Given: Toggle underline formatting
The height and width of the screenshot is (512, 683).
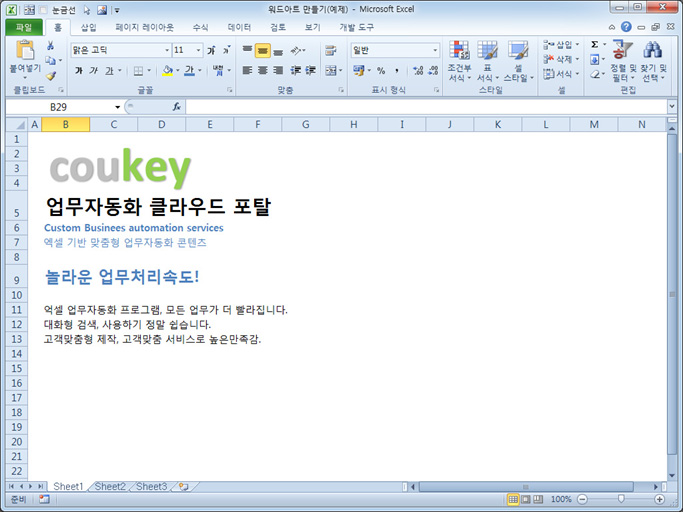Looking at the screenshot, I should (109, 71).
